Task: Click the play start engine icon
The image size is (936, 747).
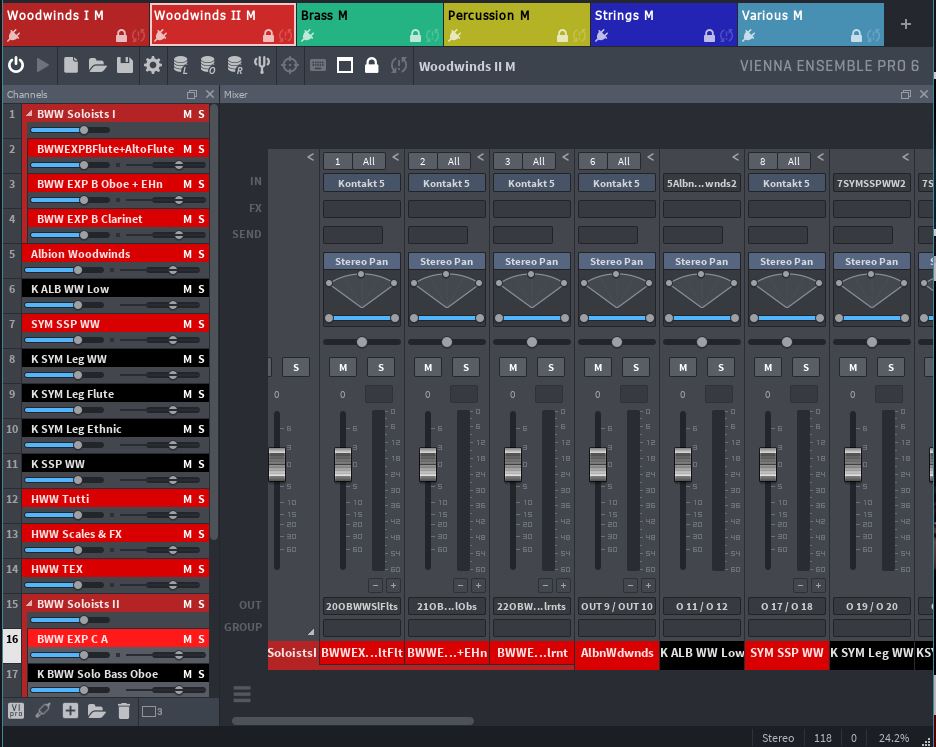Action: [42, 65]
